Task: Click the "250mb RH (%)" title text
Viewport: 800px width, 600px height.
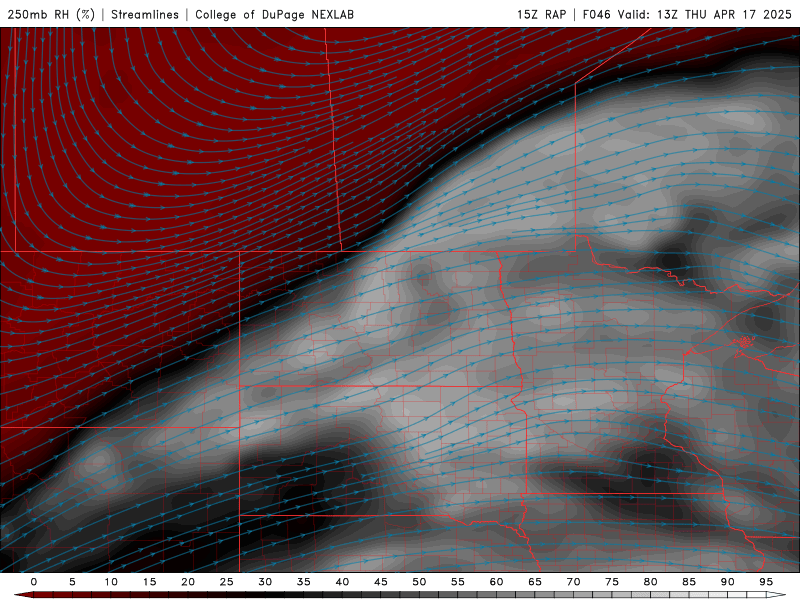Action: 51,14
